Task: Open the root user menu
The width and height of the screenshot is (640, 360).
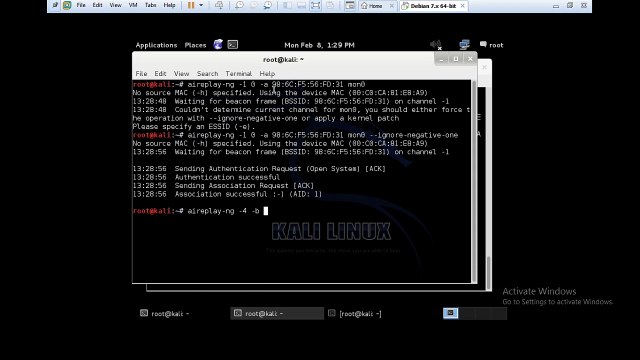Action: (x=492, y=45)
